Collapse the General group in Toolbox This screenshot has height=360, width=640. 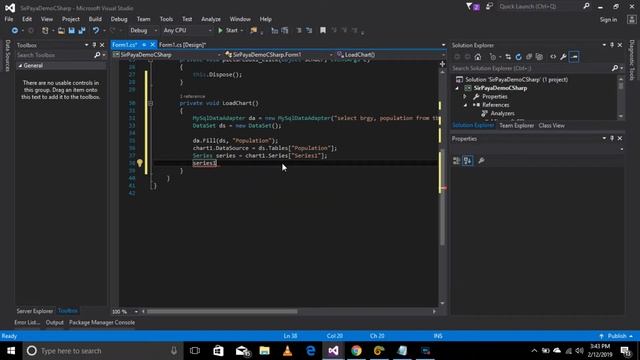[20, 66]
